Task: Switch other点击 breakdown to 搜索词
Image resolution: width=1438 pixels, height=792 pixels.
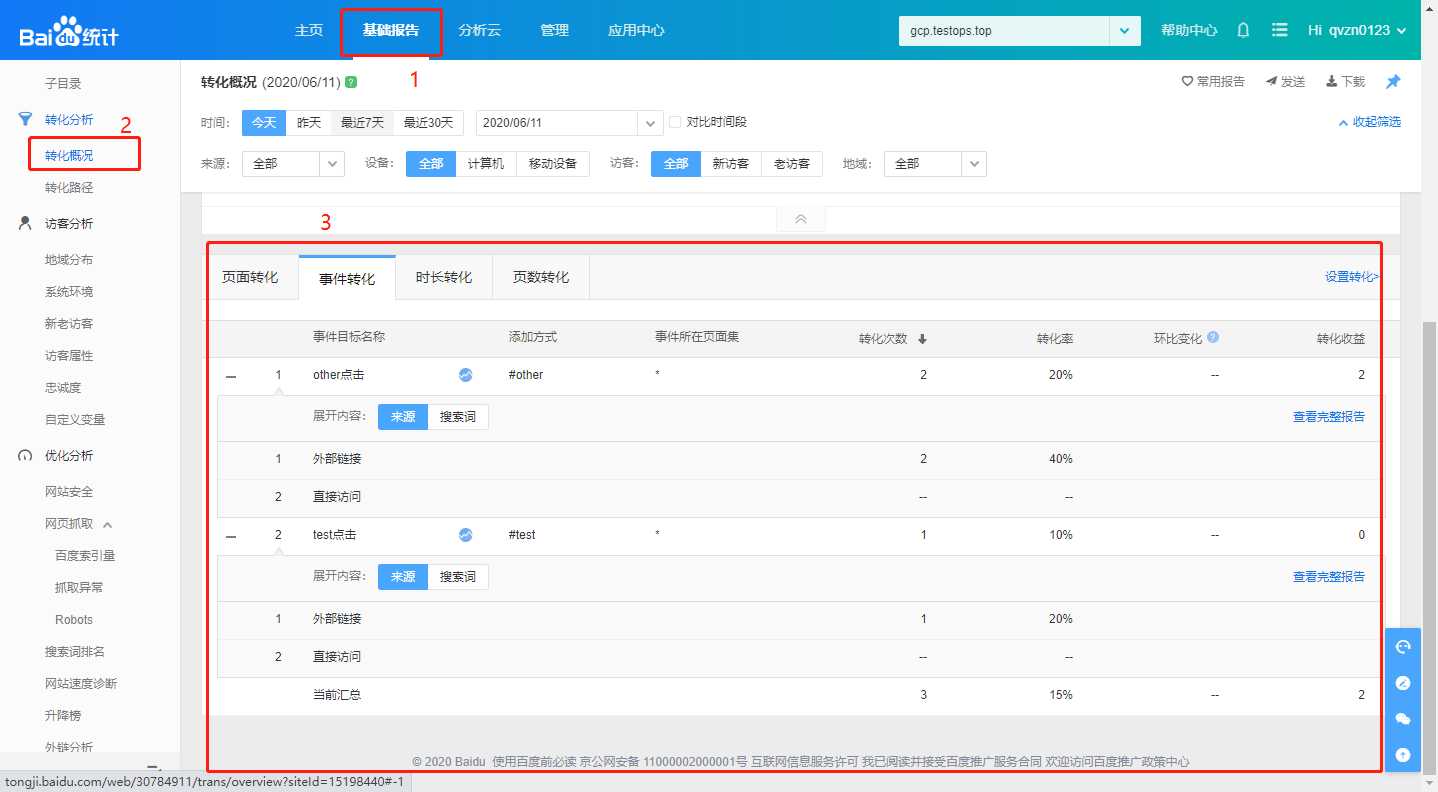Action: coord(458,417)
